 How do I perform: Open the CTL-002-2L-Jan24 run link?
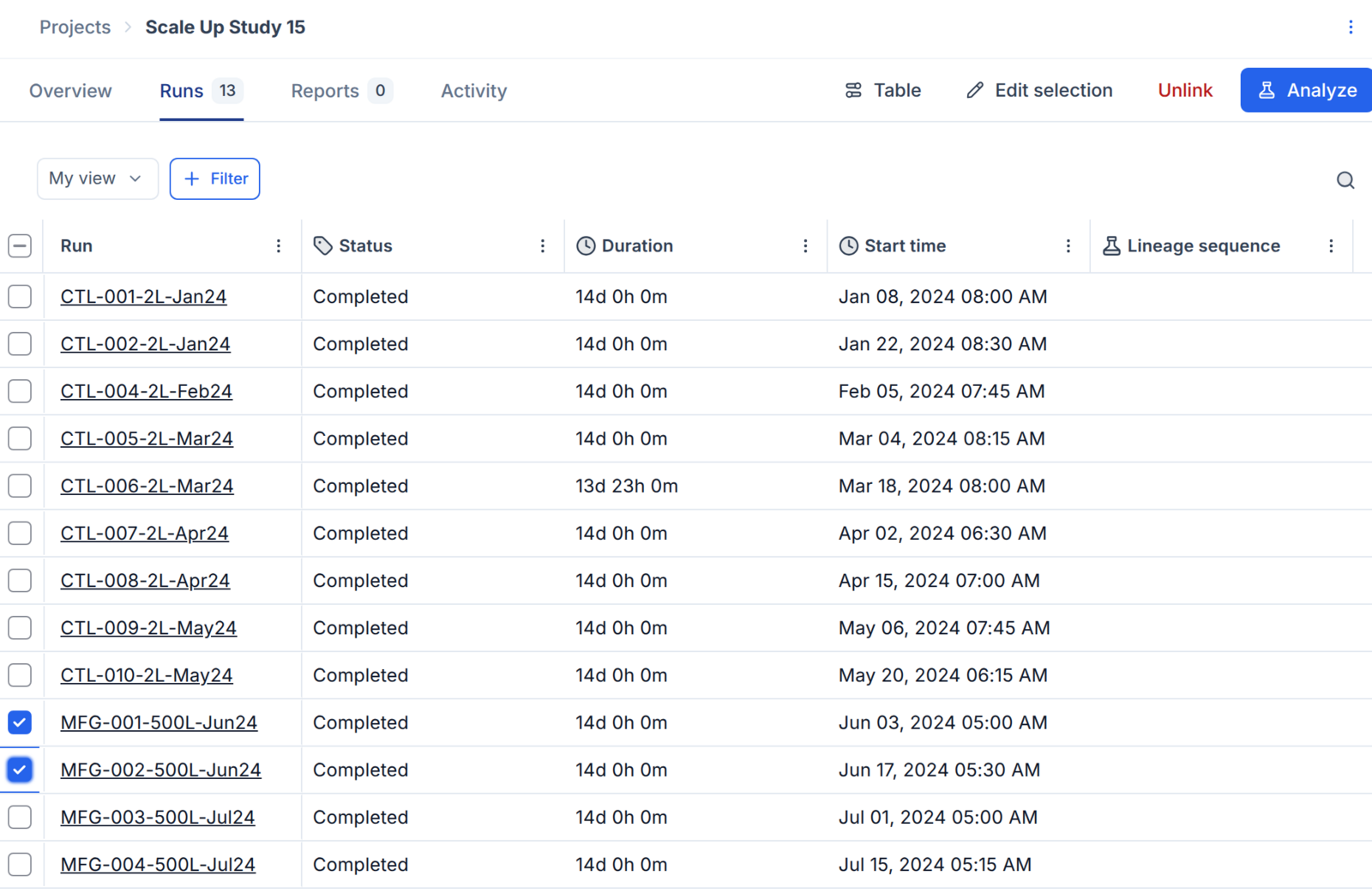click(x=145, y=344)
